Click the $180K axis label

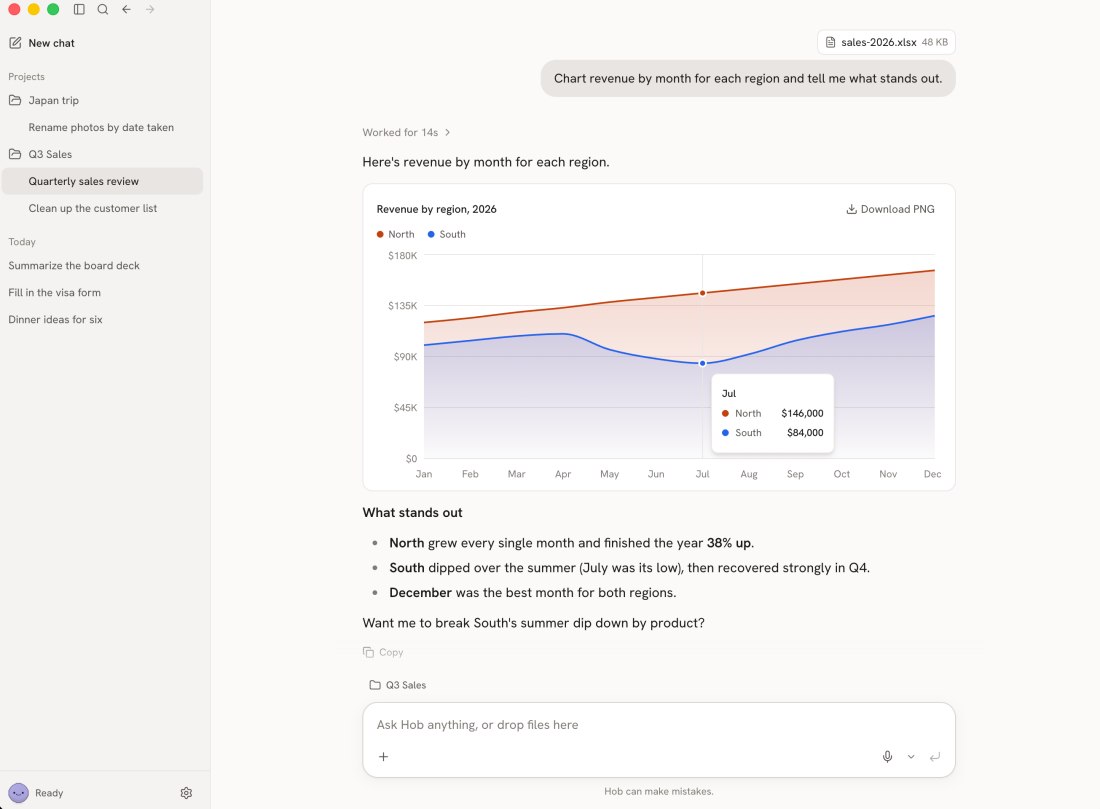coord(403,255)
